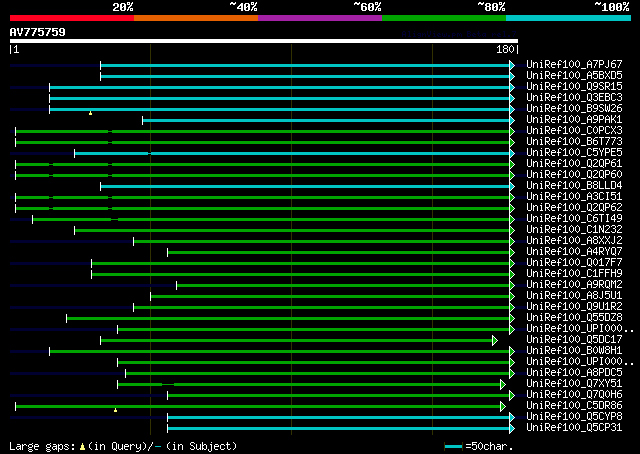640x454 pixels.
Task: Click the UniRef100_Q2QP62 subject name
Action: pos(574,208)
